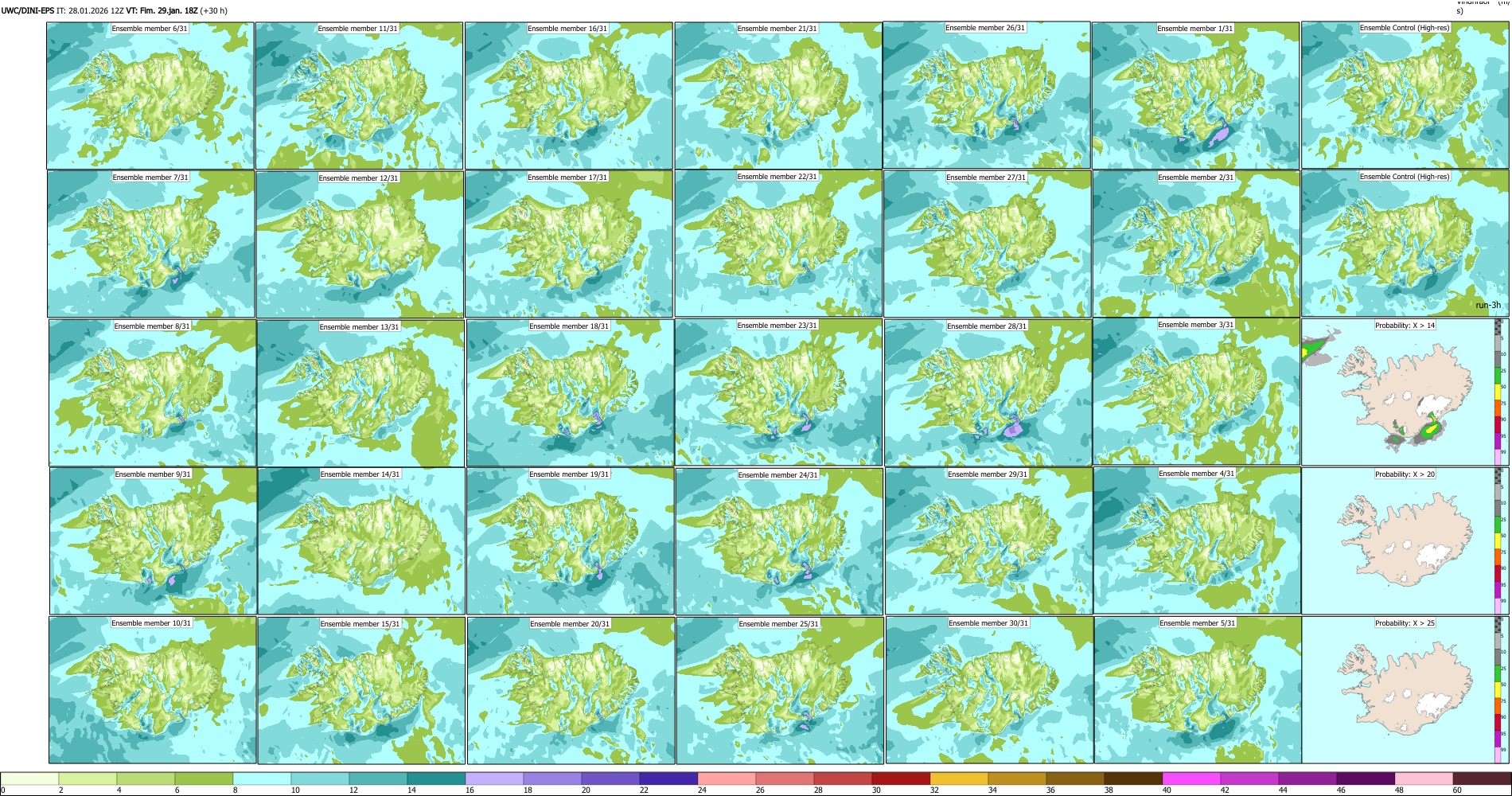The image size is (1512, 796).
Task: Click the 'Ensemble member 10/31' label
Action: [151, 623]
